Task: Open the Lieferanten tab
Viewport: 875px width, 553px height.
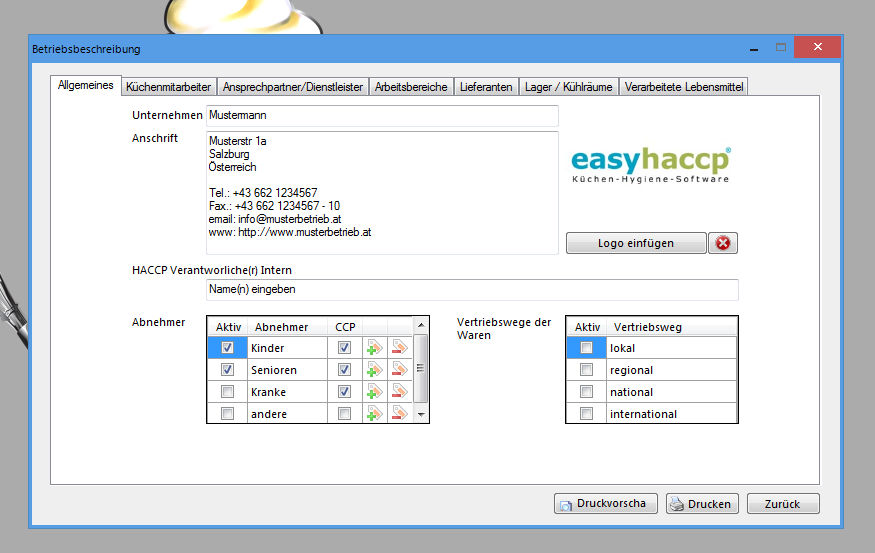Action: pyautogui.click(x=486, y=87)
